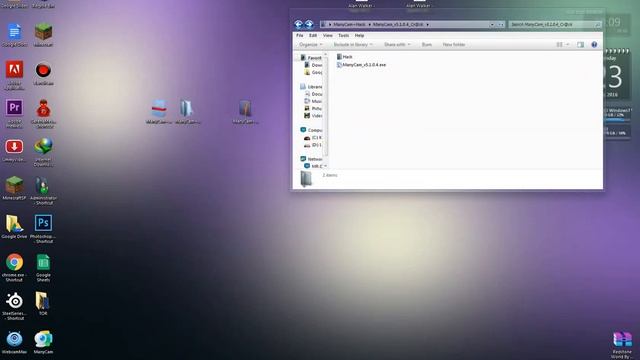The image size is (640, 360).
Task: Launch the Photoshop shortcut icon
Action: tap(43, 229)
